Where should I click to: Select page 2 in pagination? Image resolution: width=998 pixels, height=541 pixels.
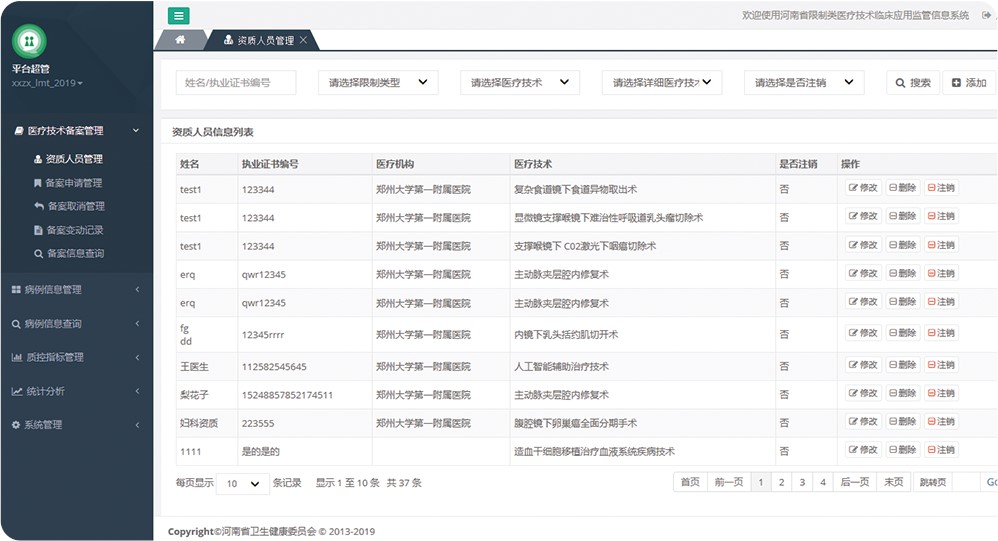[x=782, y=482]
